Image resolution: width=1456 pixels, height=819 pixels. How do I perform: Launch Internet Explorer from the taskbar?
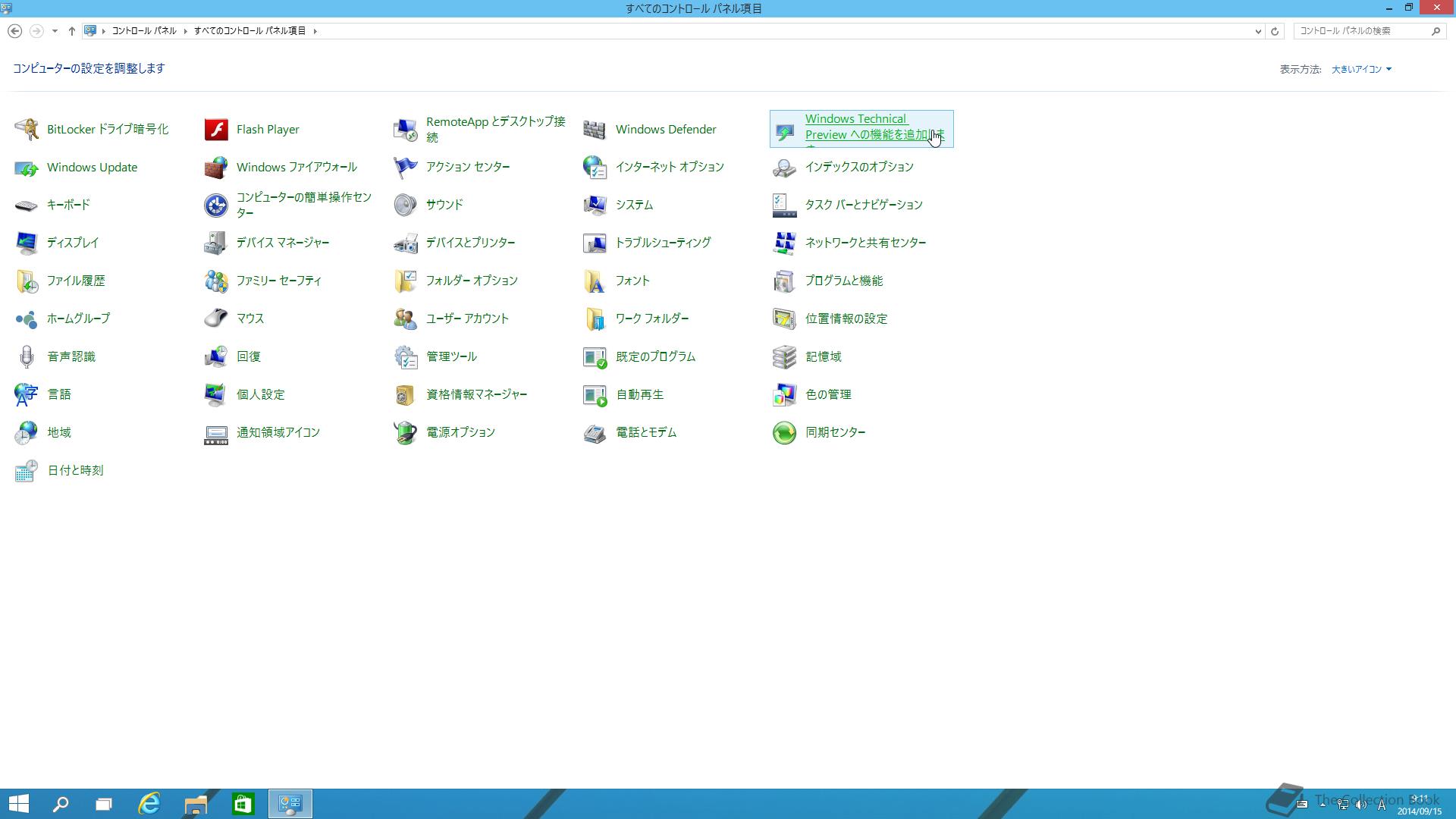[149, 804]
